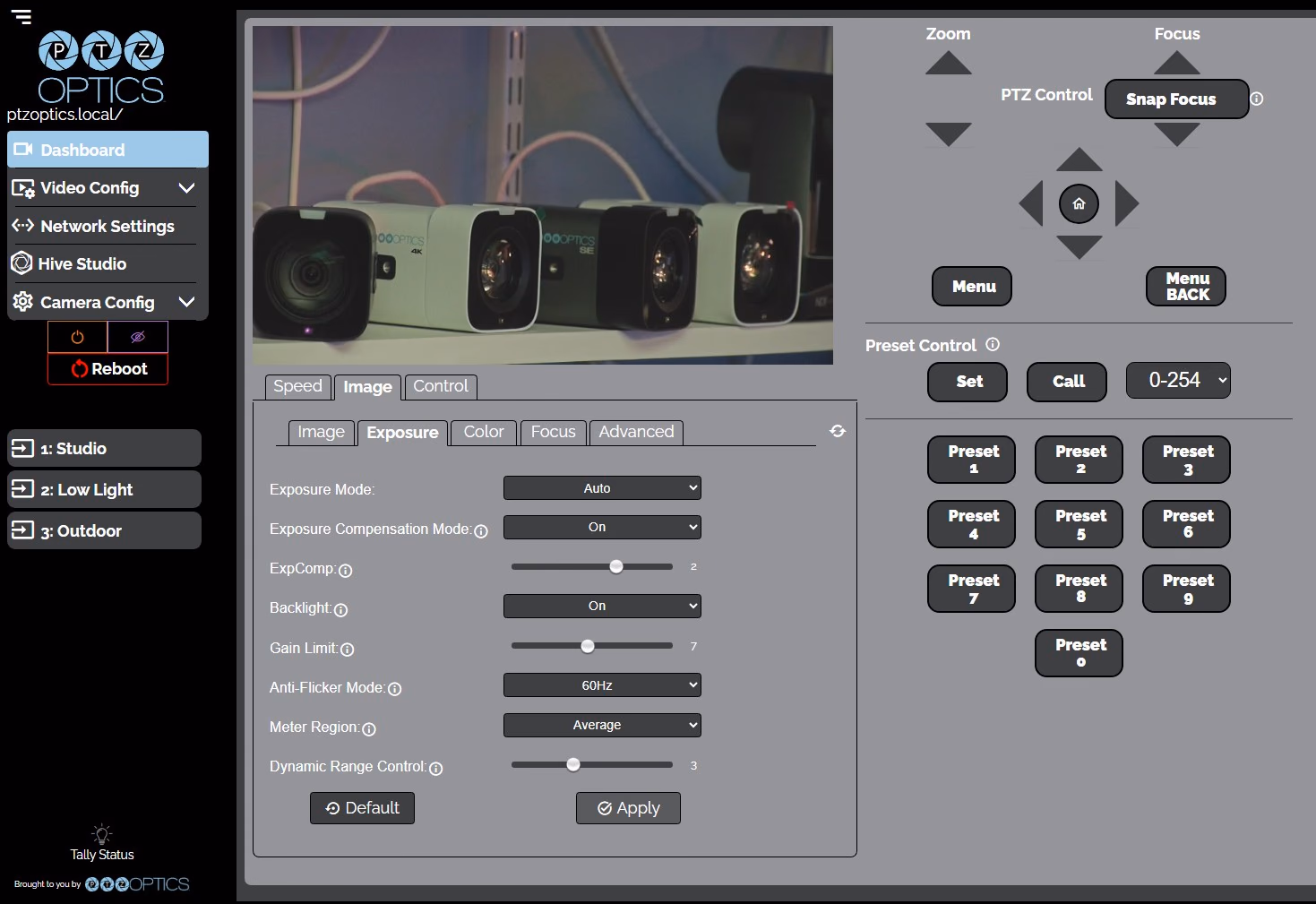The image size is (1316, 904).
Task: Open the Meter Region dropdown
Action: (602, 725)
